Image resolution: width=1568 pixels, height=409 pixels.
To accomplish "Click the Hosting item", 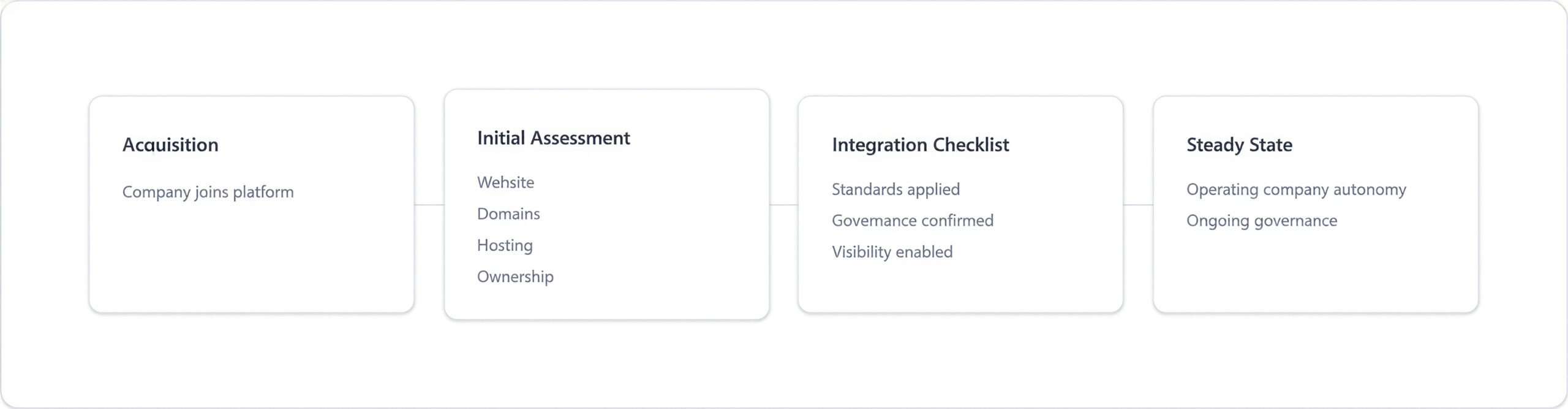I will (x=505, y=245).
